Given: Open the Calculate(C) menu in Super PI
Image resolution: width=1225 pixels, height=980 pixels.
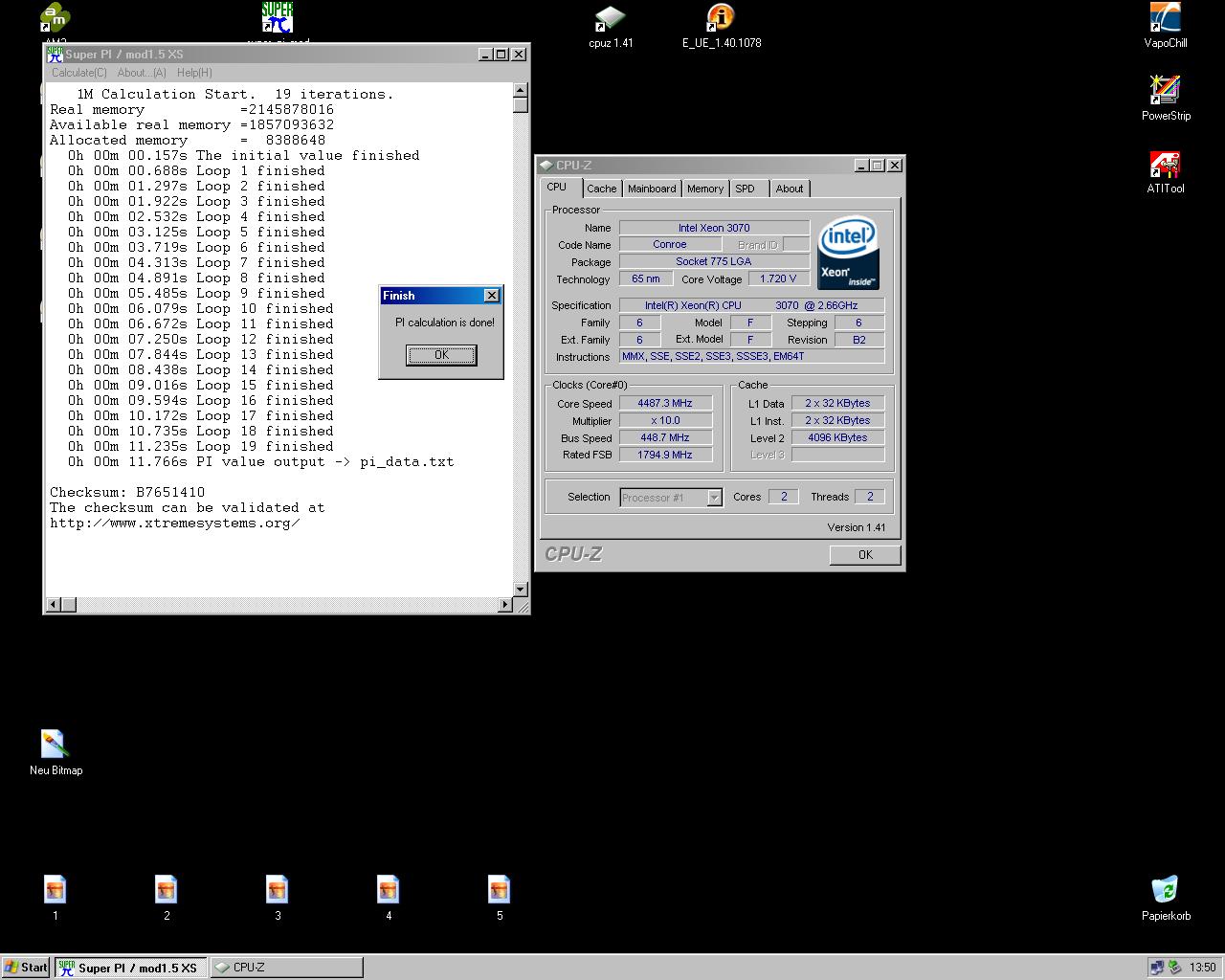Looking at the screenshot, I should [79, 73].
